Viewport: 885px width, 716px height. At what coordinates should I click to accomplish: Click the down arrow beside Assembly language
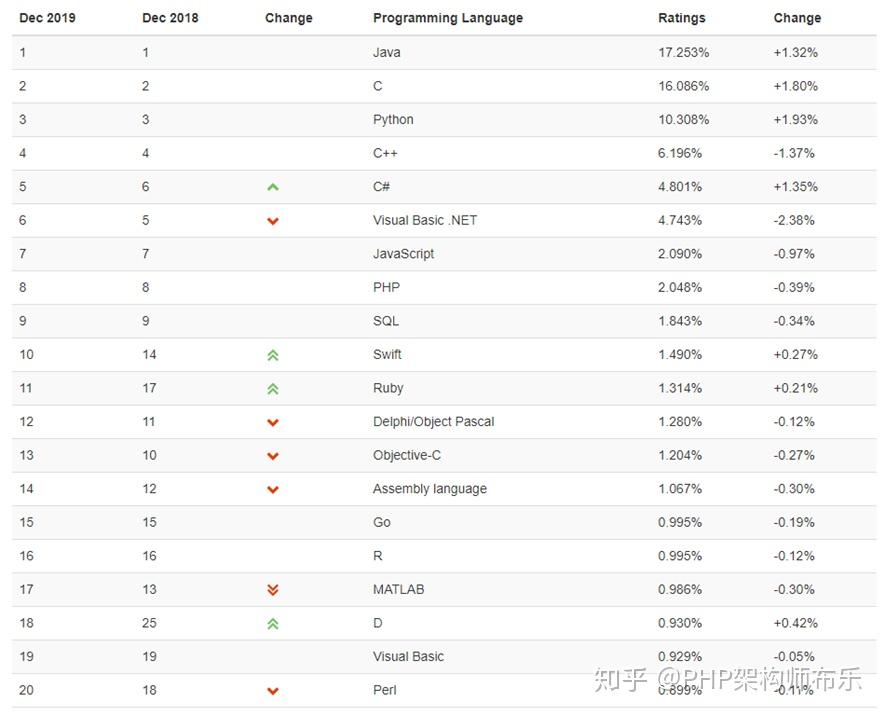[272, 490]
